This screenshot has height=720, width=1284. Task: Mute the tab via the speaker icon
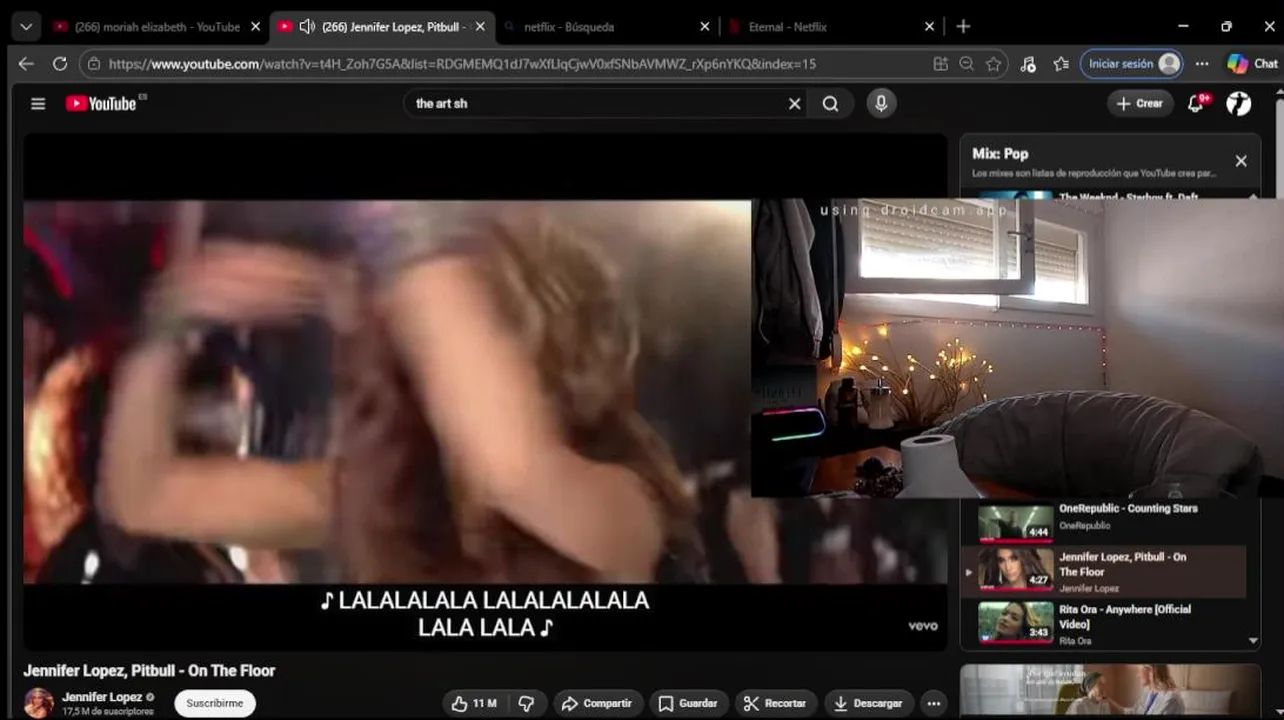tap(307, 26)
